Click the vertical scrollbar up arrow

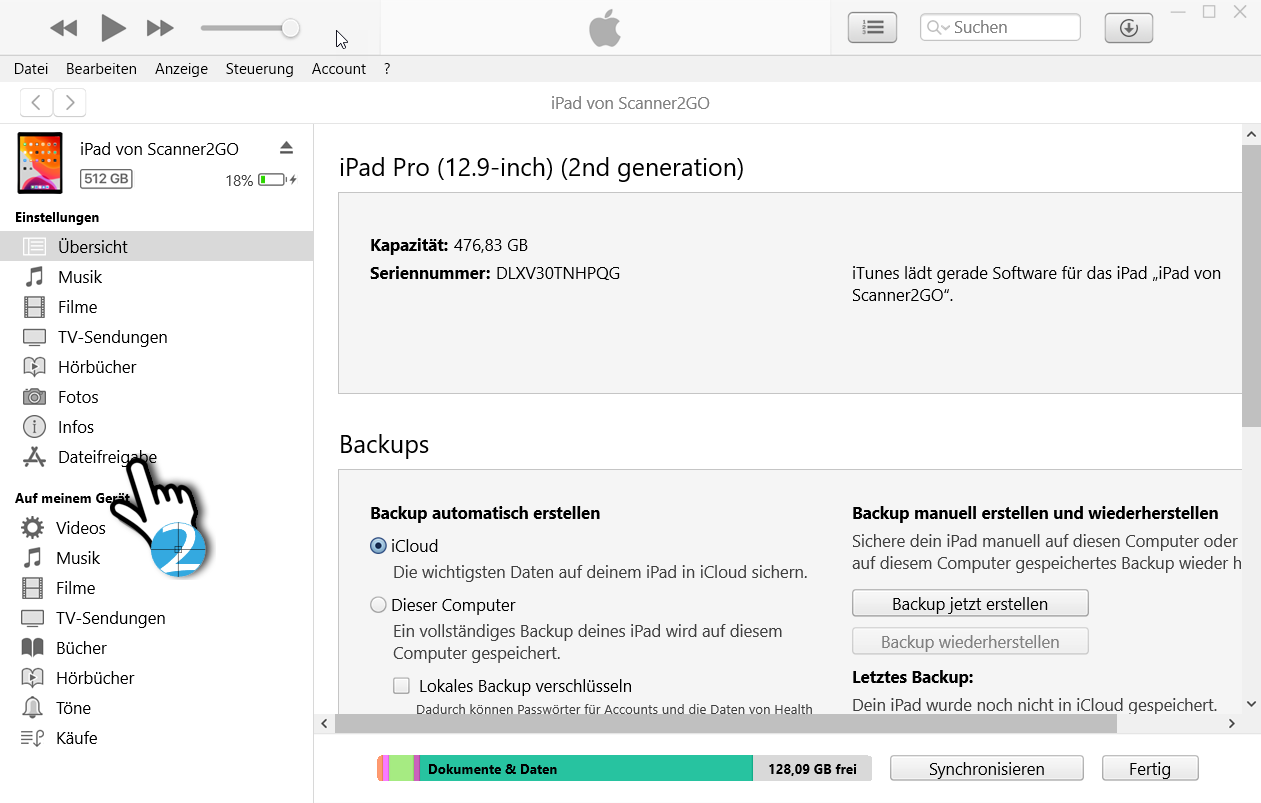coord(1251,134)
